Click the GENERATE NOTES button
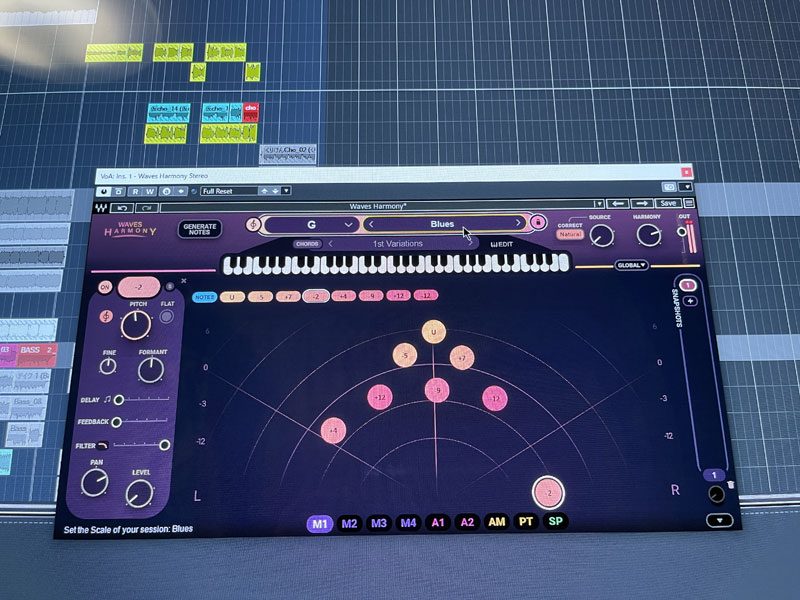800x600 pixels. point(199,229)
